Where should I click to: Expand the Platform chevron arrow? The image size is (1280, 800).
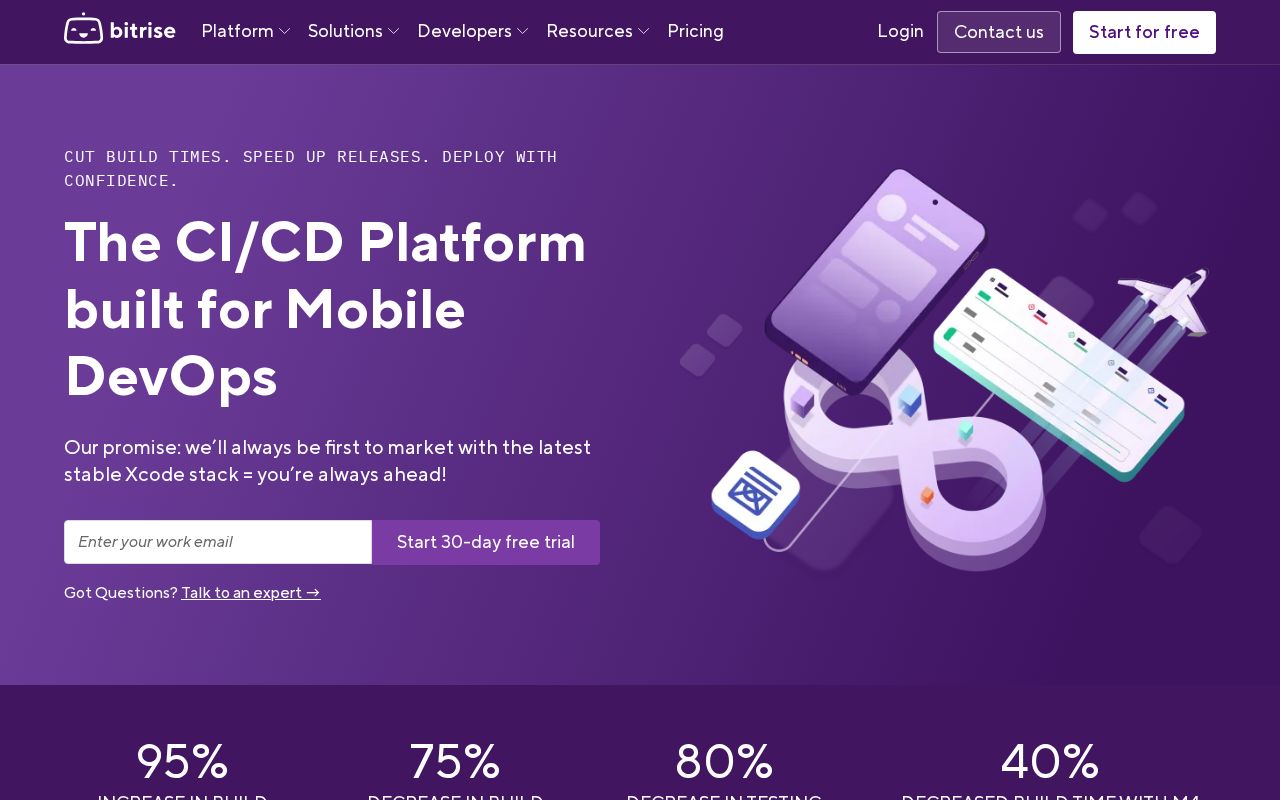284,32
